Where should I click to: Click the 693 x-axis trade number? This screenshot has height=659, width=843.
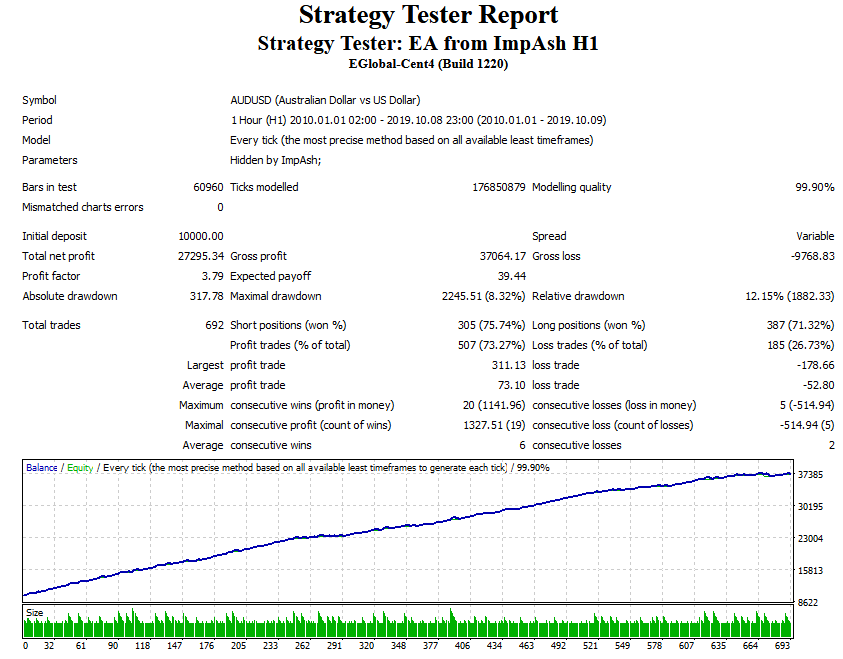coord(782,646)
